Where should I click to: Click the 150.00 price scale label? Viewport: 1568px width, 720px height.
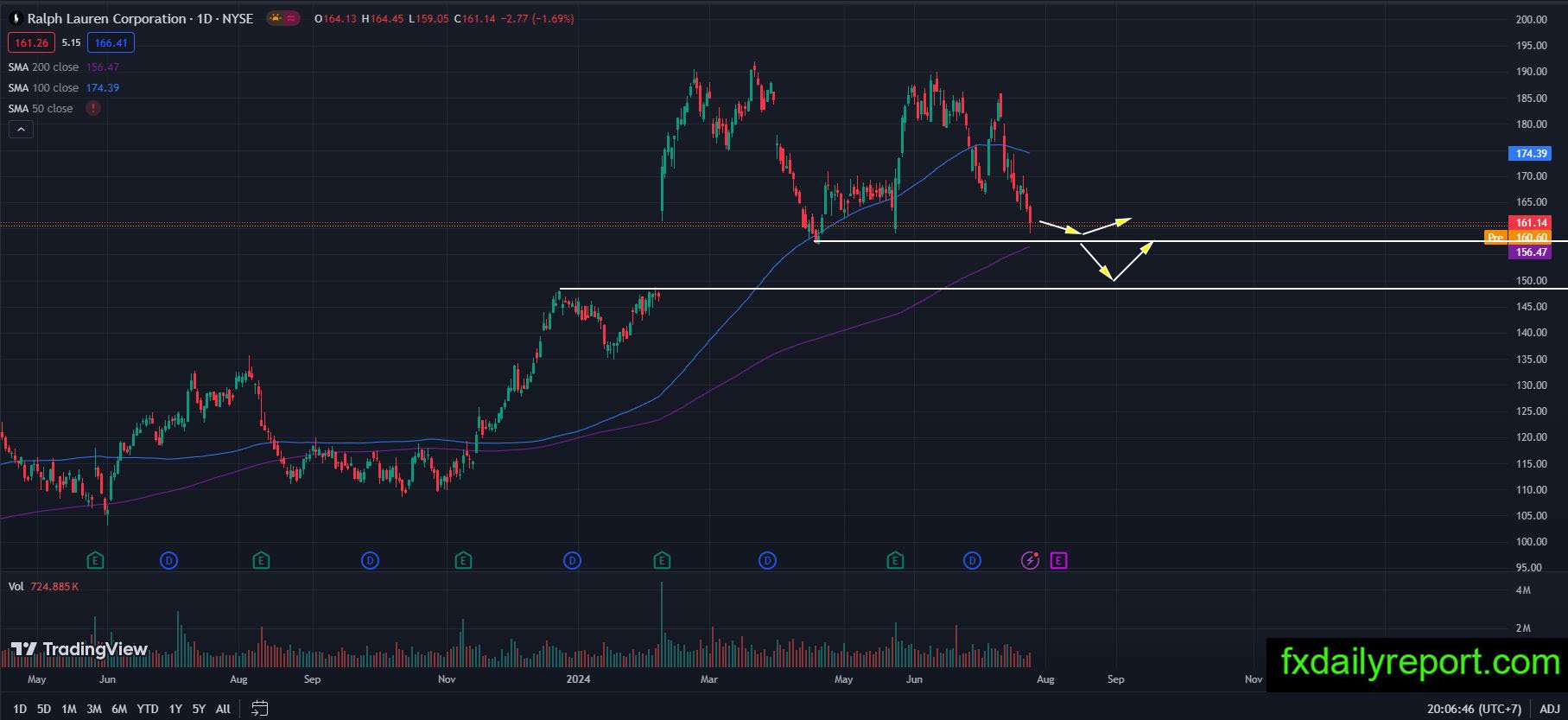point(1531,281)
